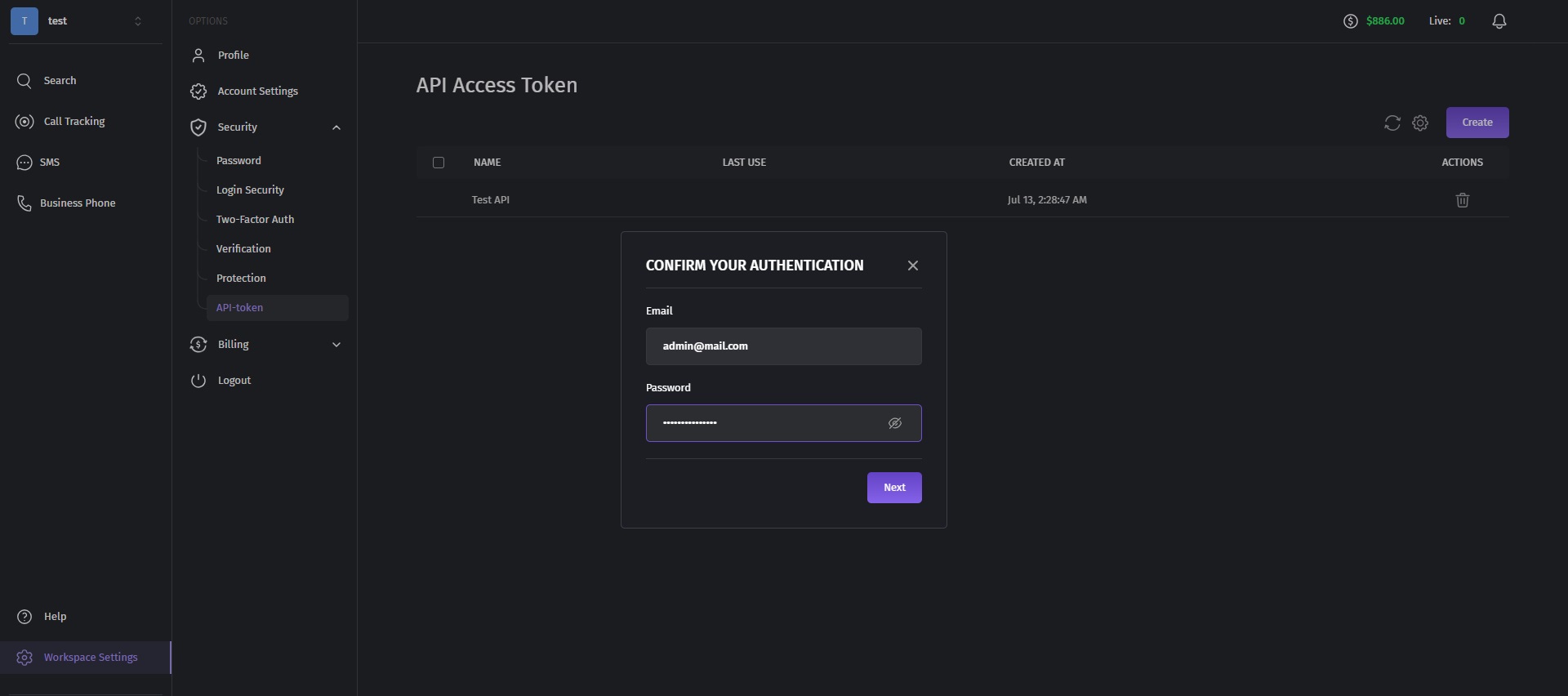Screen dimensions: 1568x696
Task: Select Login Security option
Action: point(250,190)
